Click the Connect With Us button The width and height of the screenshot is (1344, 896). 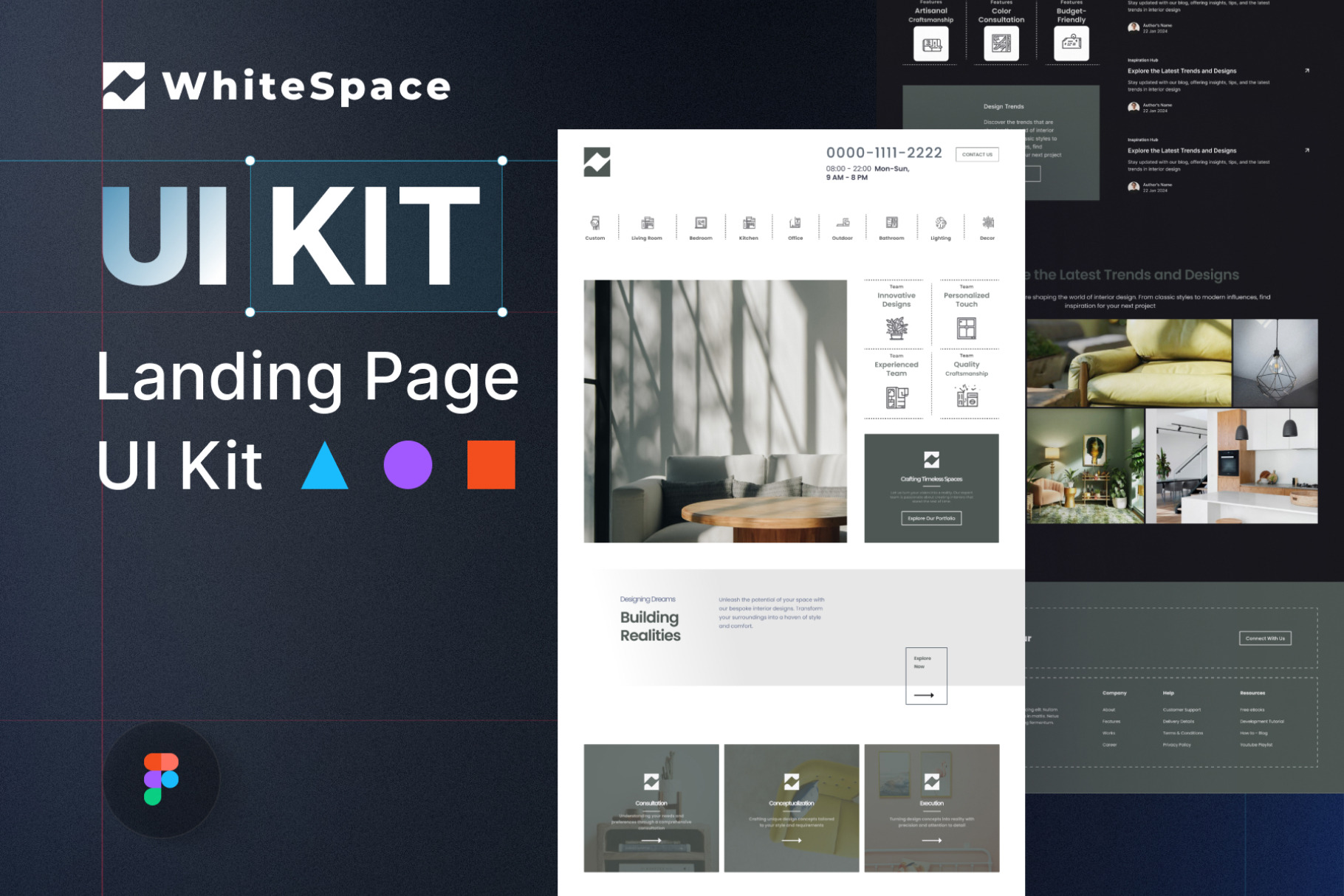pos(1264,638)
